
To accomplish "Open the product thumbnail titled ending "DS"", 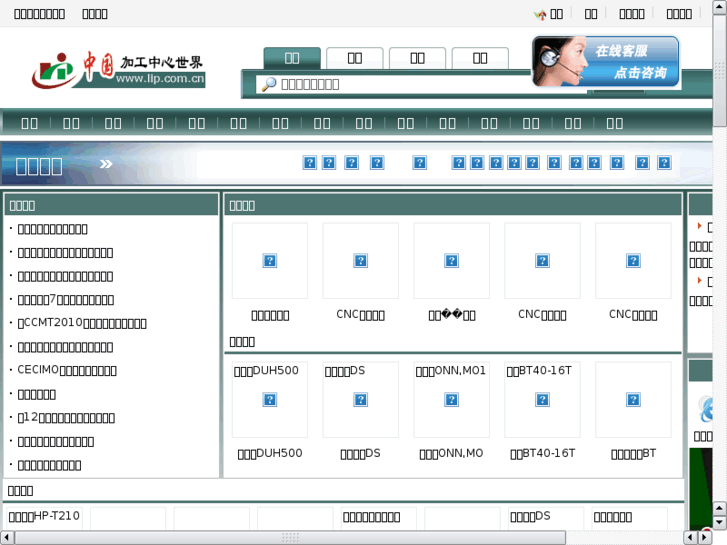I will click(360, 400).
